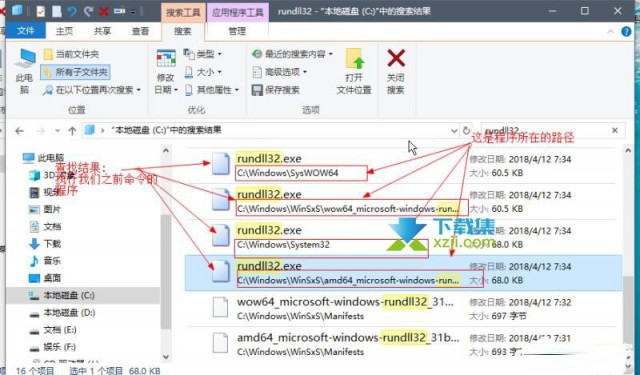
Task: Click the Back navigation arrow
Action: tap(19, 131)
